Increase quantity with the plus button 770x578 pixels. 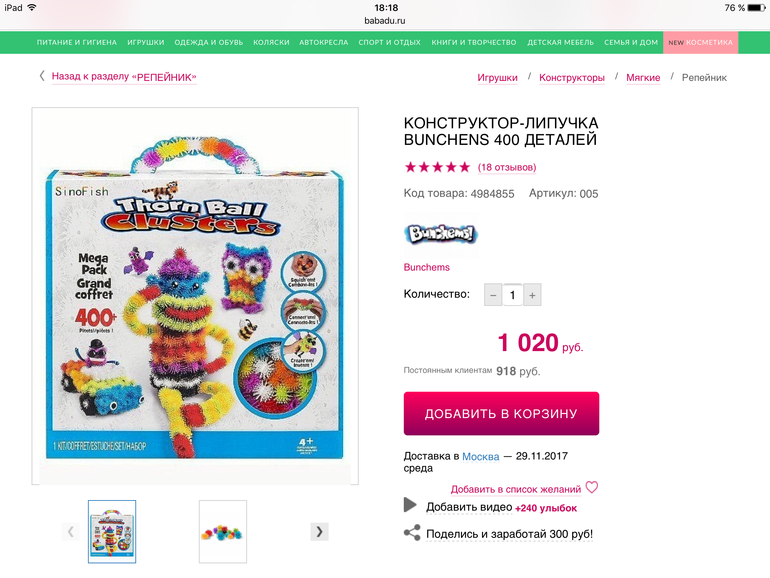(532, 295)
